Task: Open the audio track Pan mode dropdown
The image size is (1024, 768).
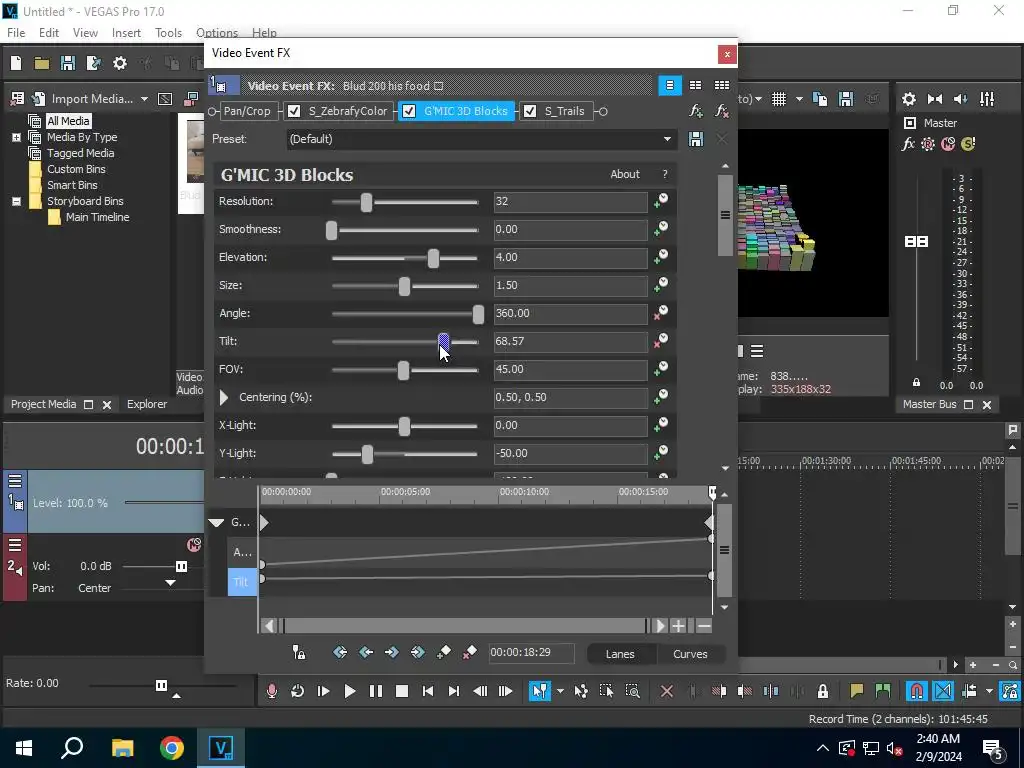Action: tap(170, 583)
